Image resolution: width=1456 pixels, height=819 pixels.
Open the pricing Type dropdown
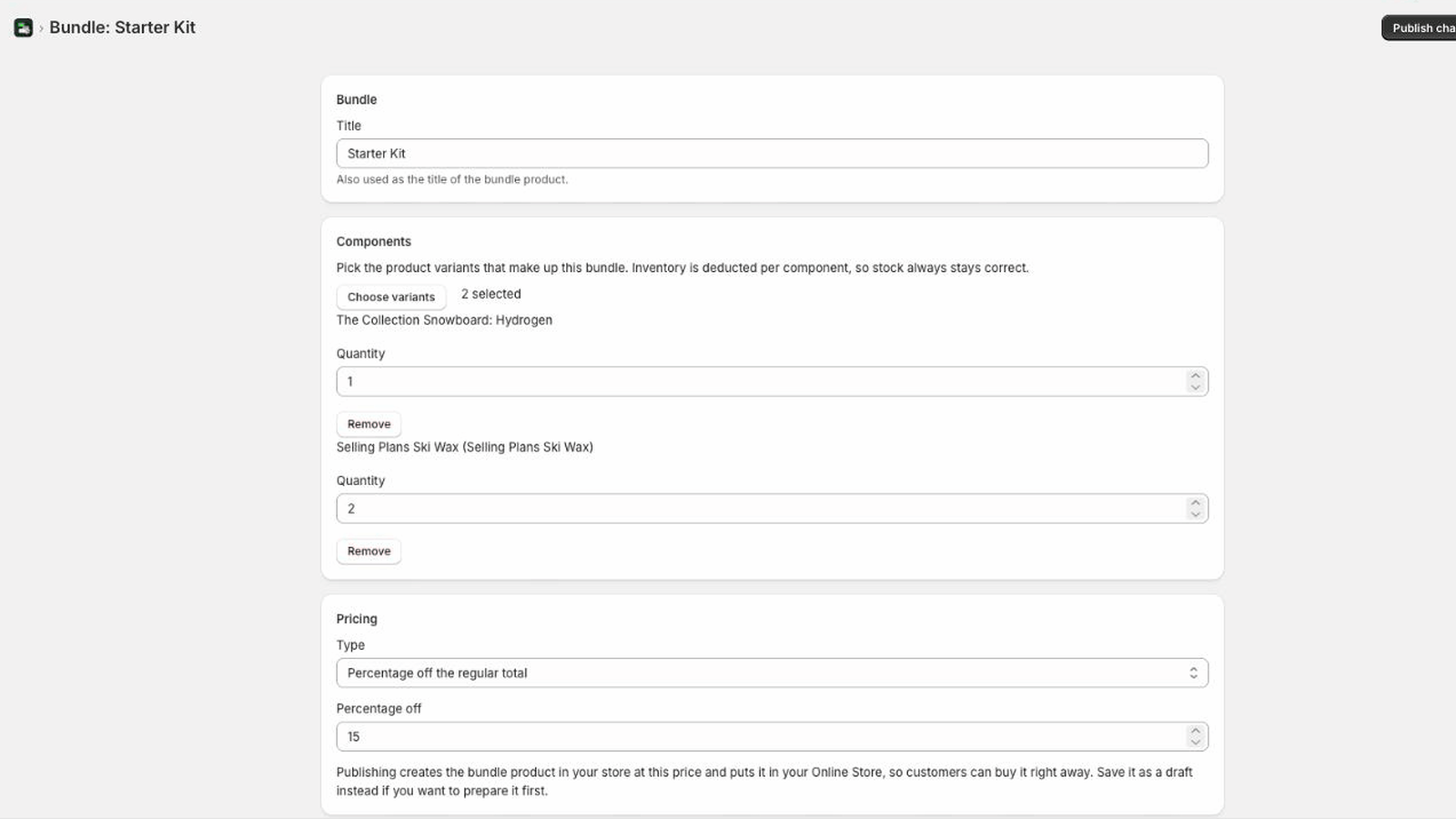coord(772,673)
